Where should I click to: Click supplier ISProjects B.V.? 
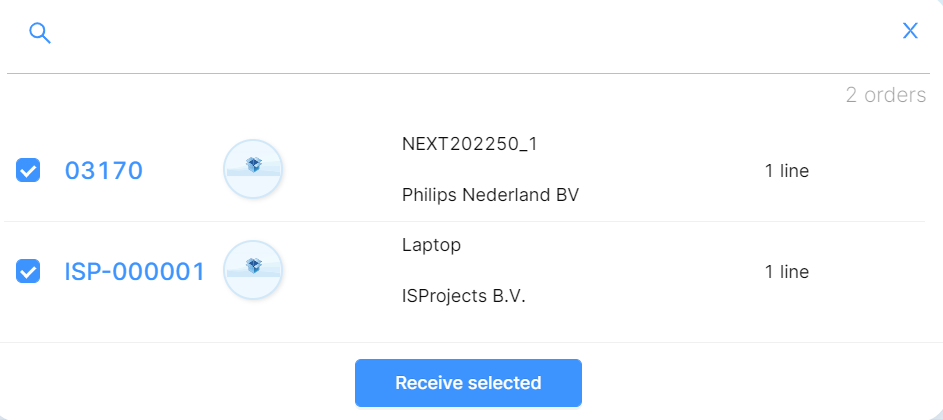click(464, 296)
